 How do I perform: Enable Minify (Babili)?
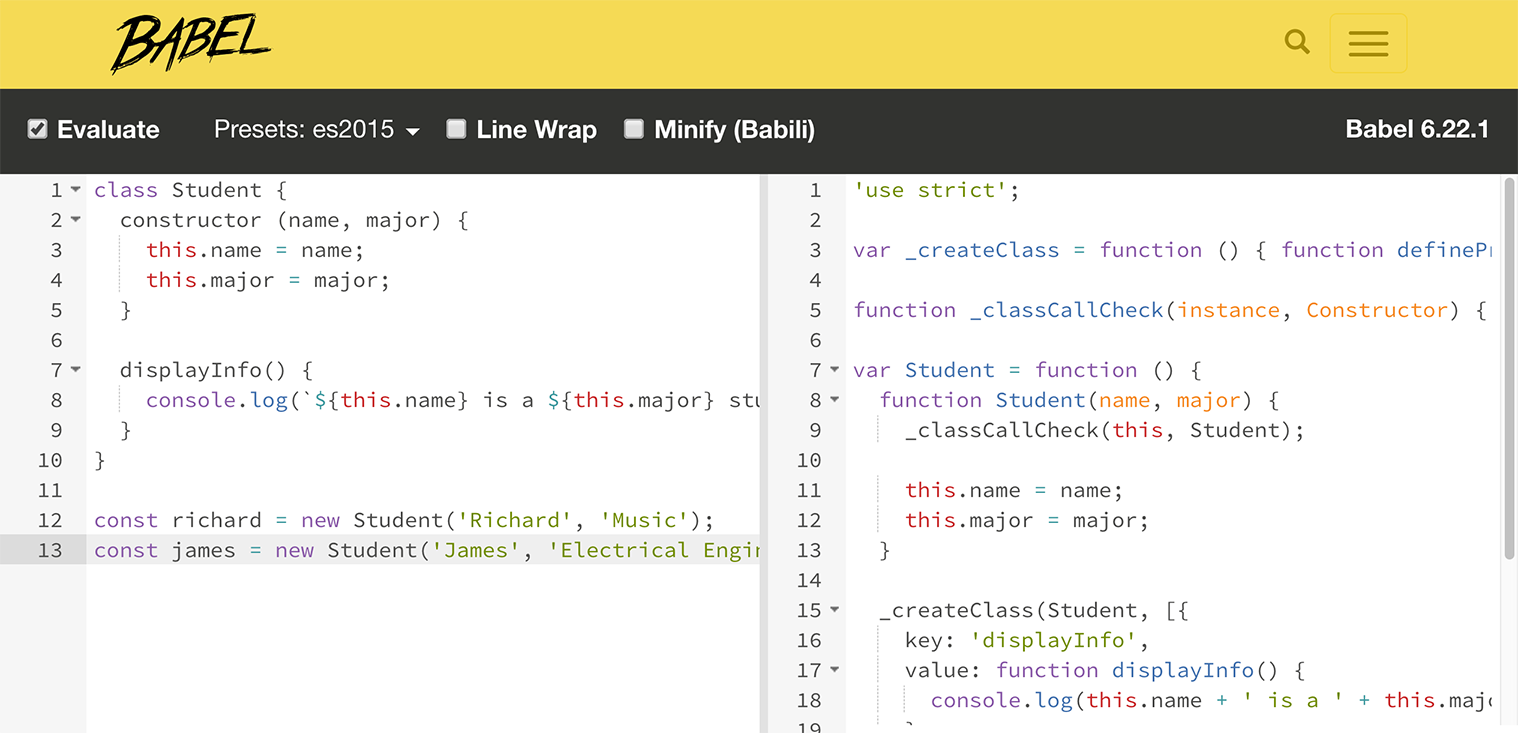click(633, 128)
